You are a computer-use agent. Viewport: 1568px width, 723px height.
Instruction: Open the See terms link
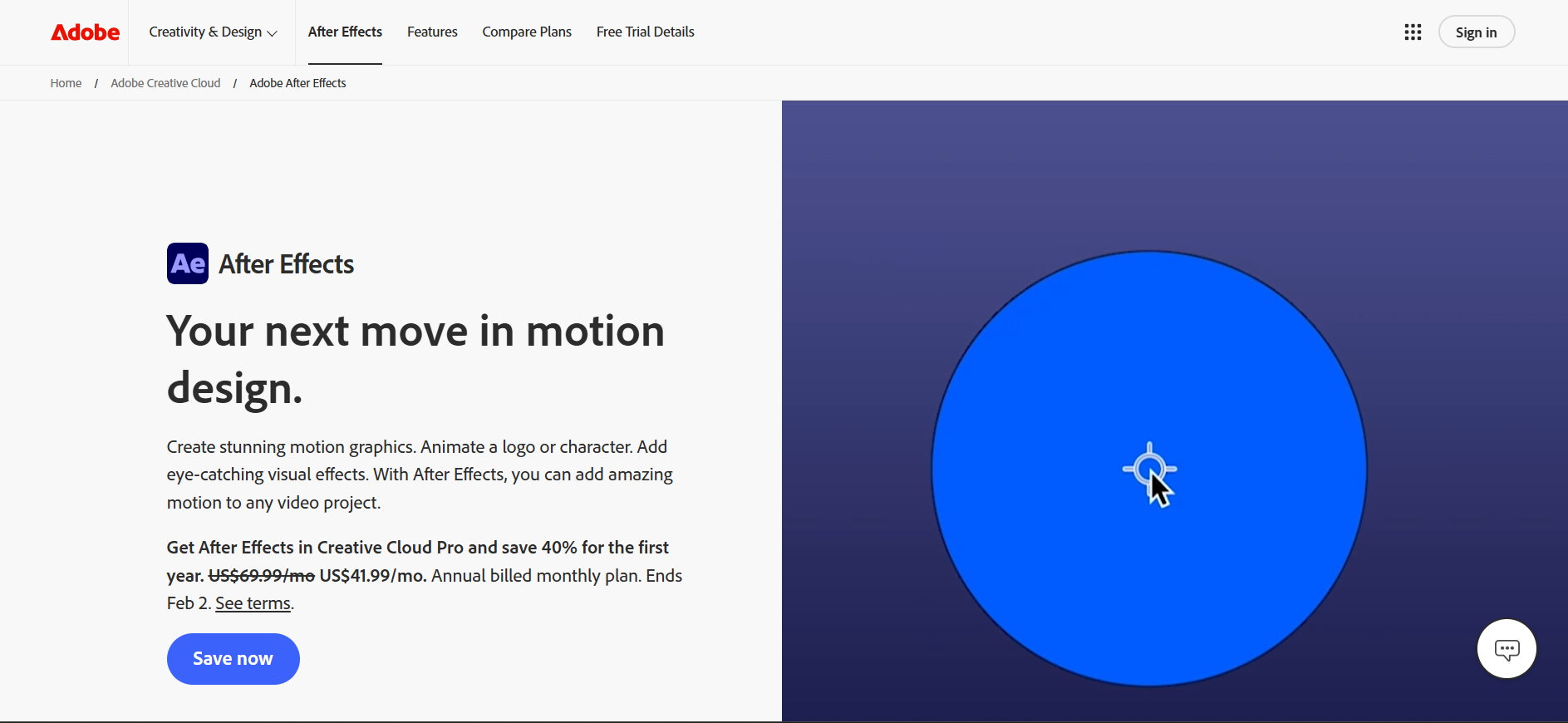(x=253, y=603)
